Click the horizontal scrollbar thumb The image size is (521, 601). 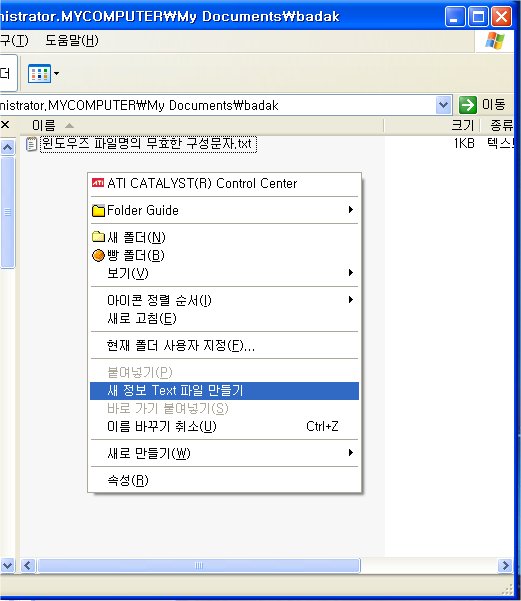pyautogui.click(x=199, y=565)
